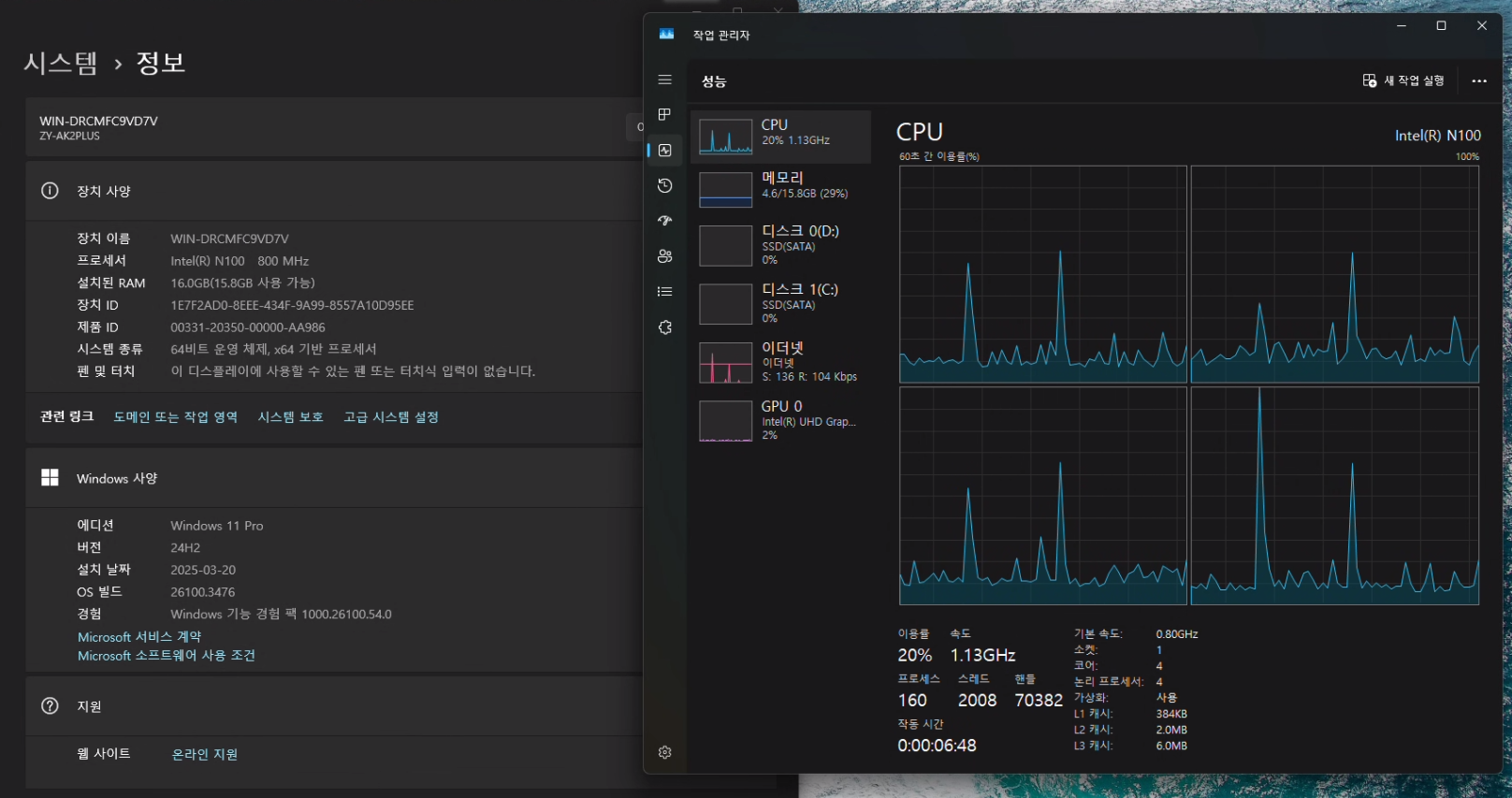Click the threads count 2008
This screenshot has height=798, width=1512.
click(978, 700)
